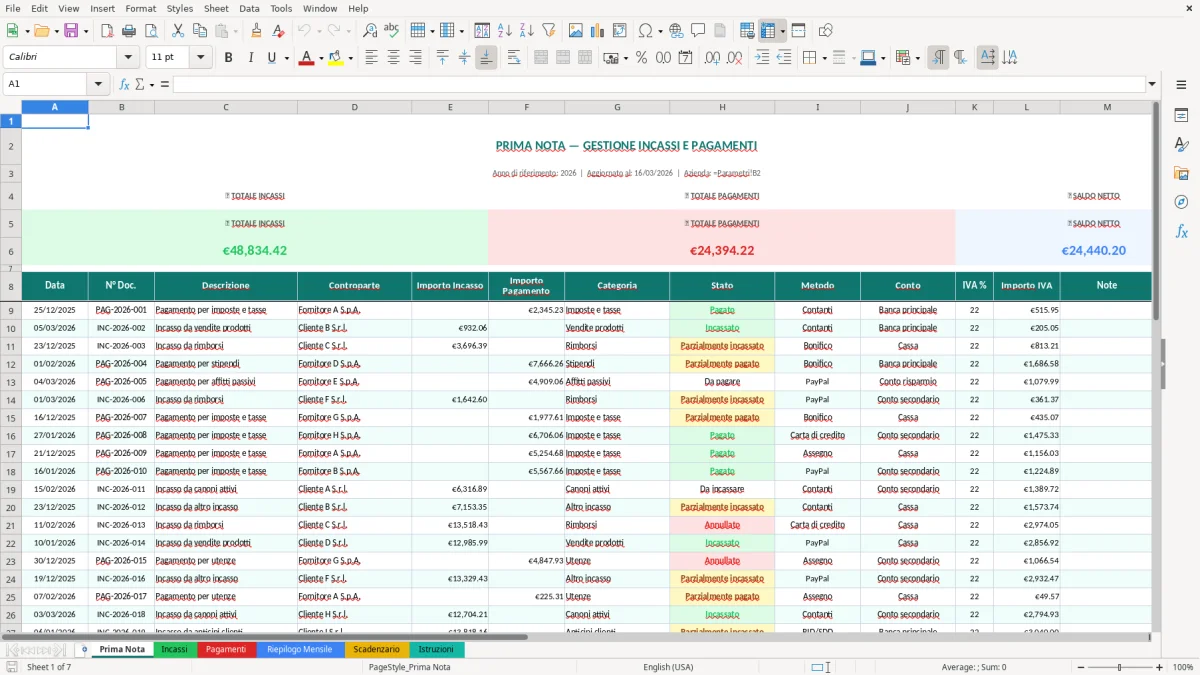Toggle Underline formatting
Image resolution: width=1200 pixels, height=675 pixels.
point(271,58)
